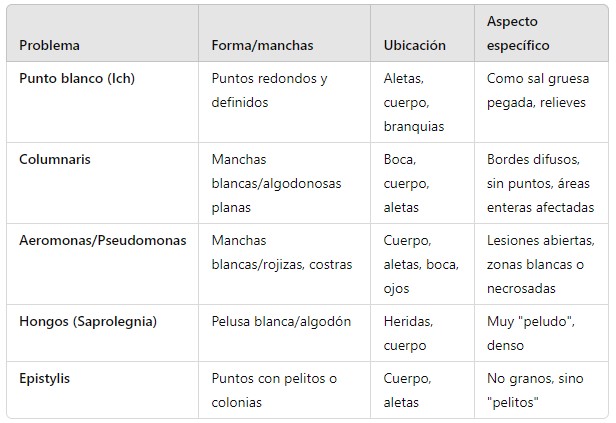Viewport: 616px width, 423px height.
Task: Click the 'No granos, sino "pelitos"' cell
Action: 535,390
